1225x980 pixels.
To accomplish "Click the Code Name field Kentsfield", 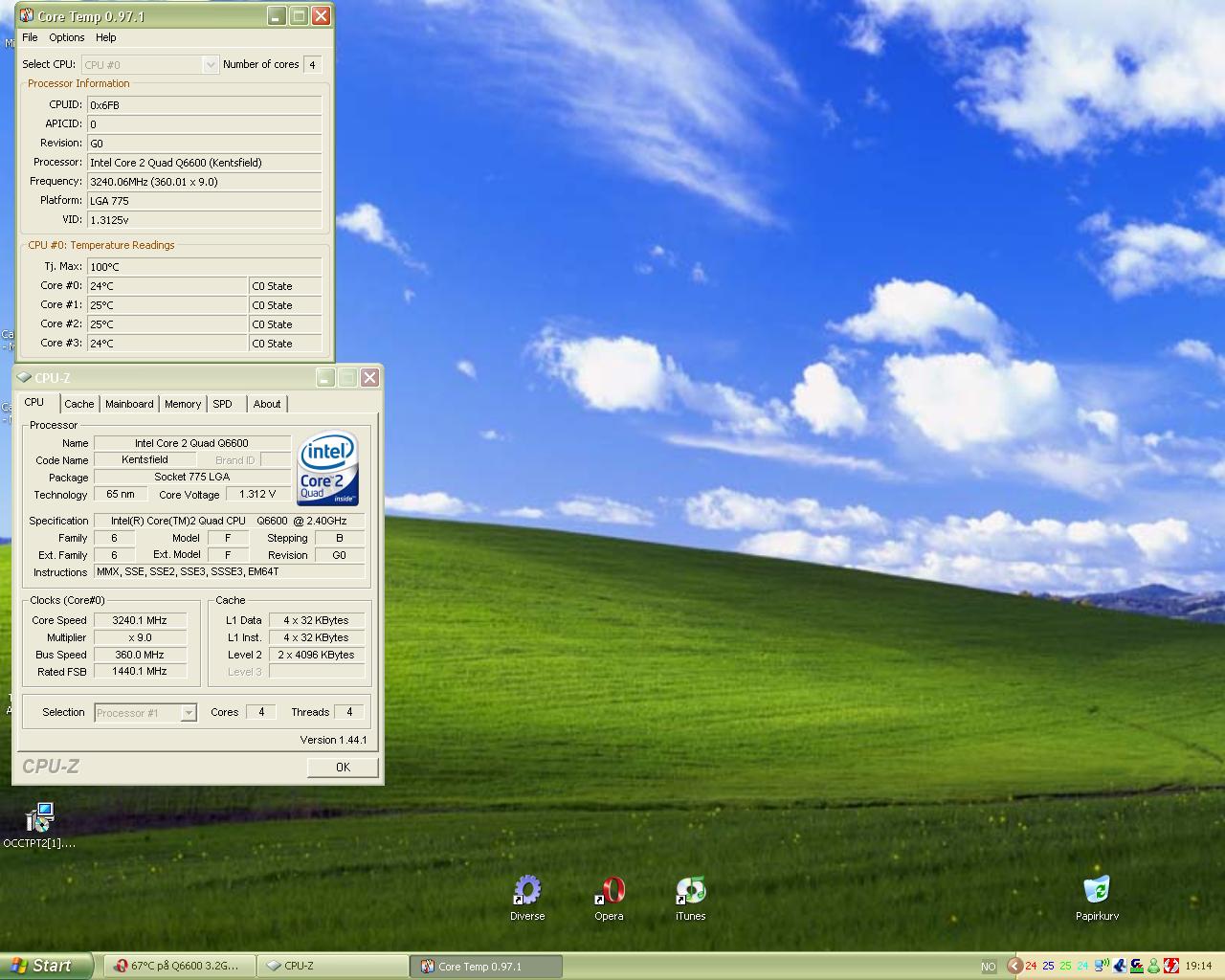I will pos(145,459).
